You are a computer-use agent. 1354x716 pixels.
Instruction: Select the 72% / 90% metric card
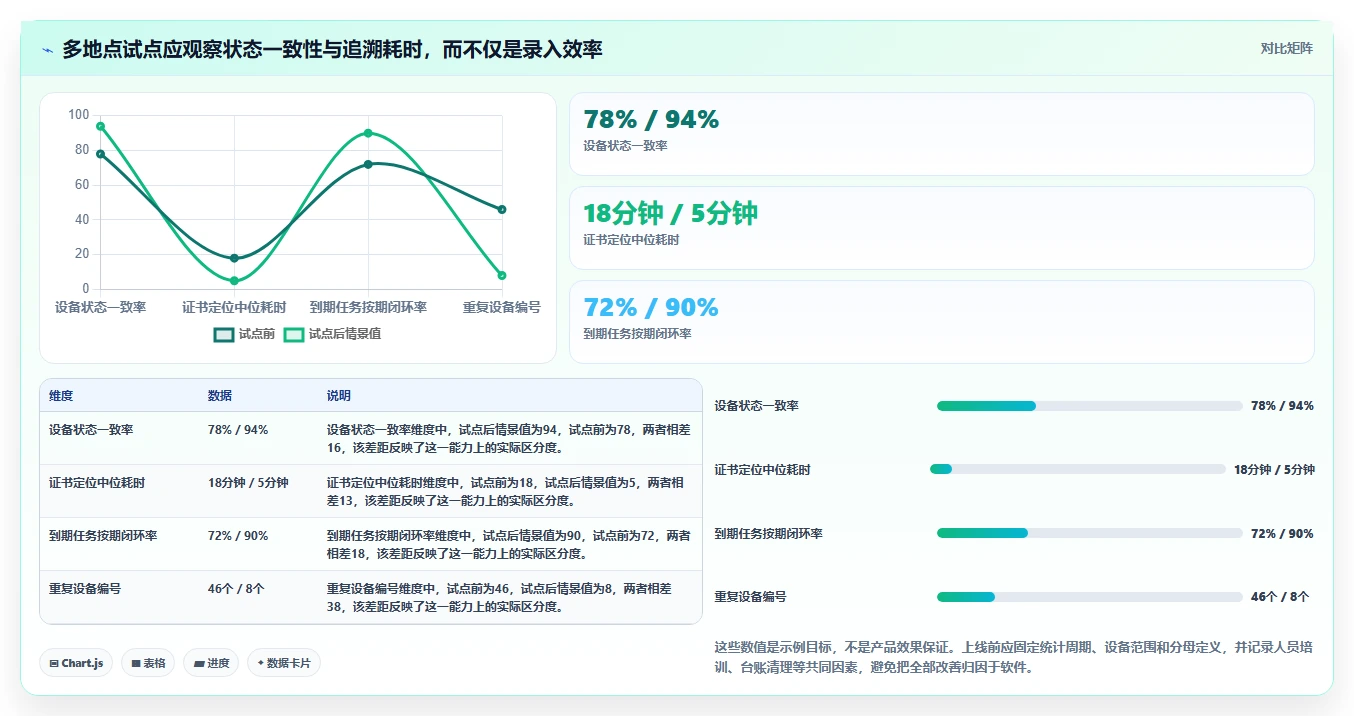point(941,322)
